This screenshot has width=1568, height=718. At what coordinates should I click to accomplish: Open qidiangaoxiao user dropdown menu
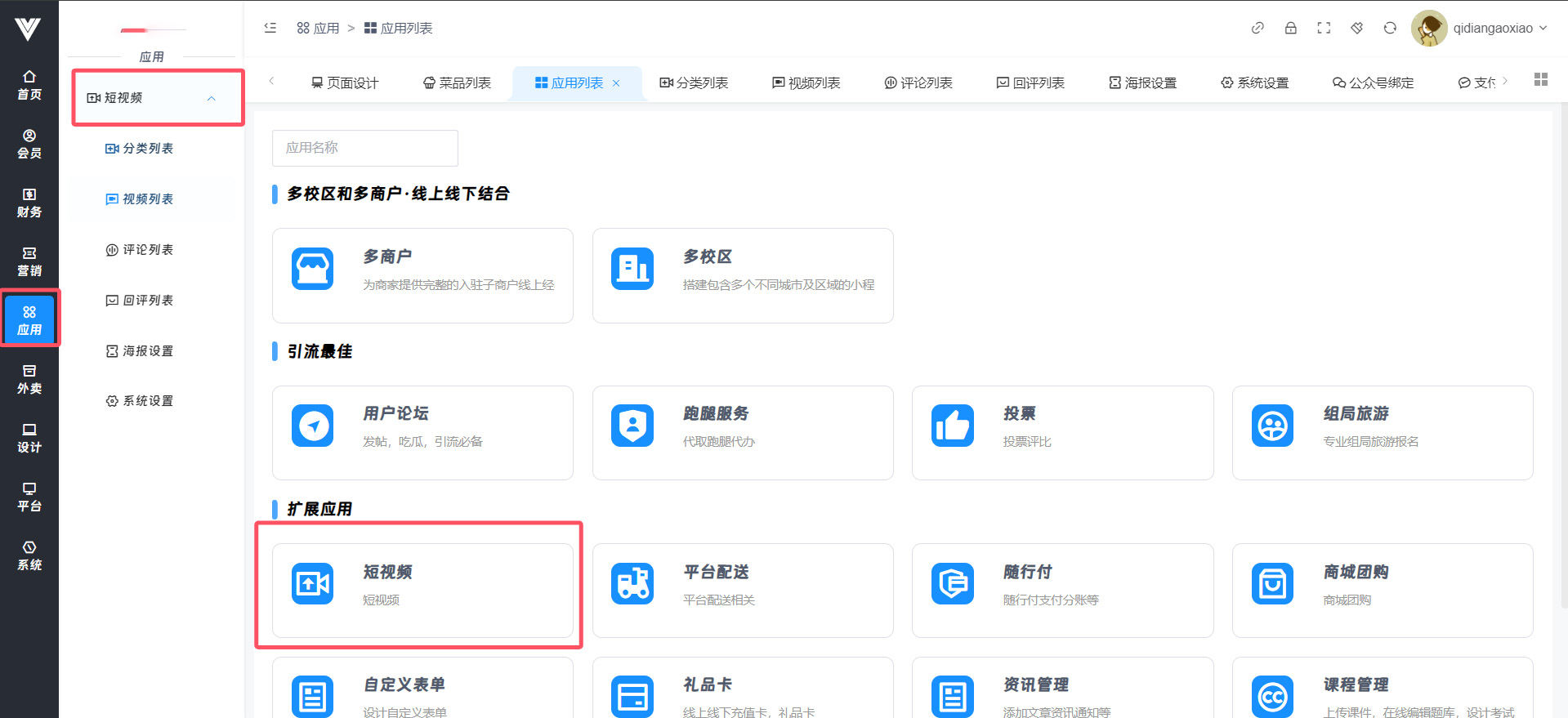click(x=1479, y=28)
